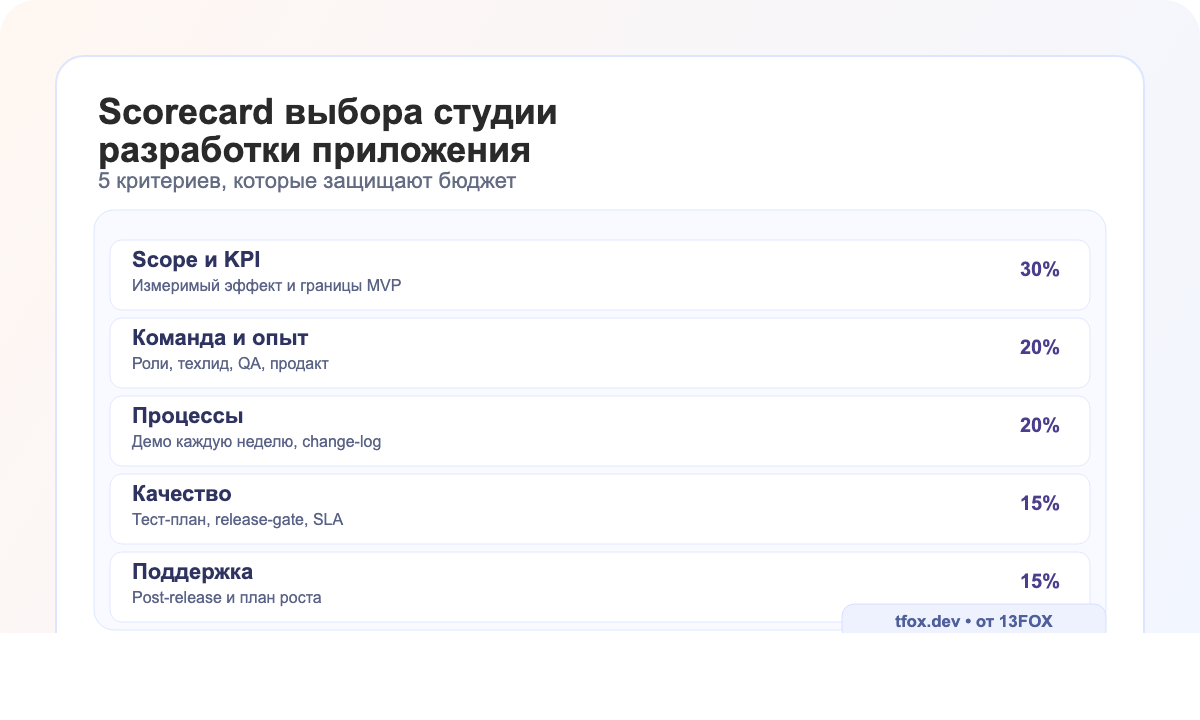Click the 15% value in Качество row
The width and height of the screenshot is (1200, 720).
[x=1040, y=503]
